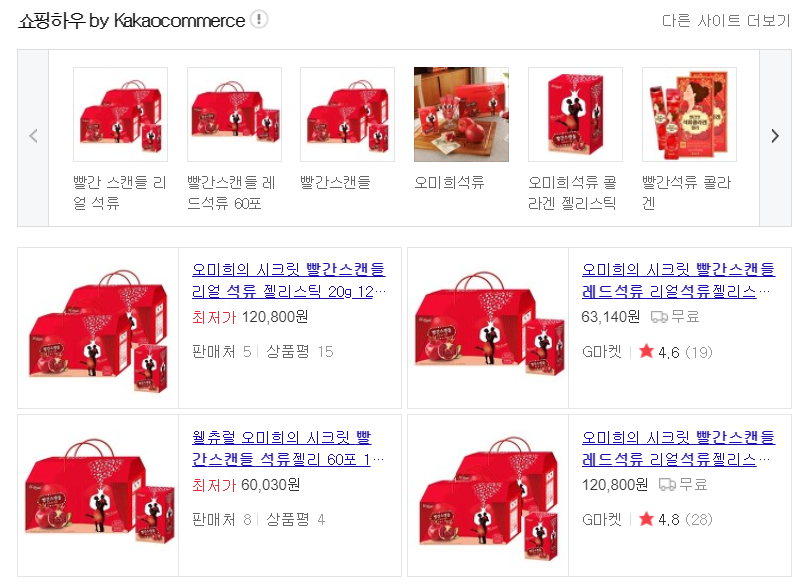The width and height of the screenshot is (808, 588).
Task: Open 레드석류 product link priced 120,800원 G마켓
Action: 678,448
